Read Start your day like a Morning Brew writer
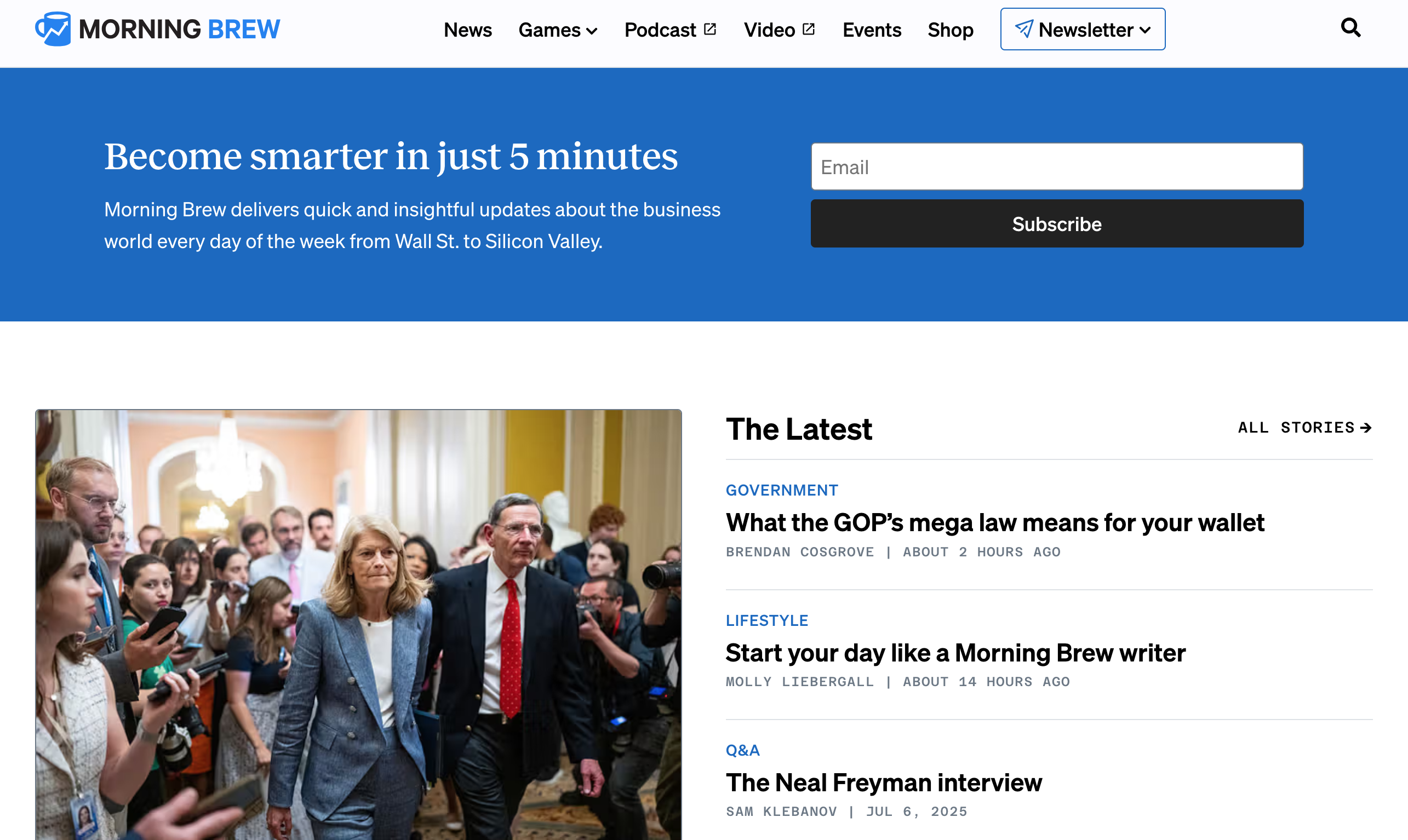This screenshot has height=840, width=1408. (x=955, y=653)
